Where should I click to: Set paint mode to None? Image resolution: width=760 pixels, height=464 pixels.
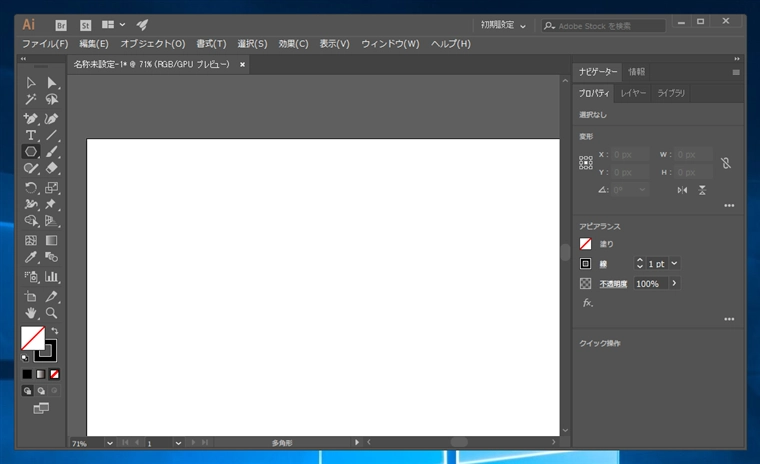[x=54, y=374]
